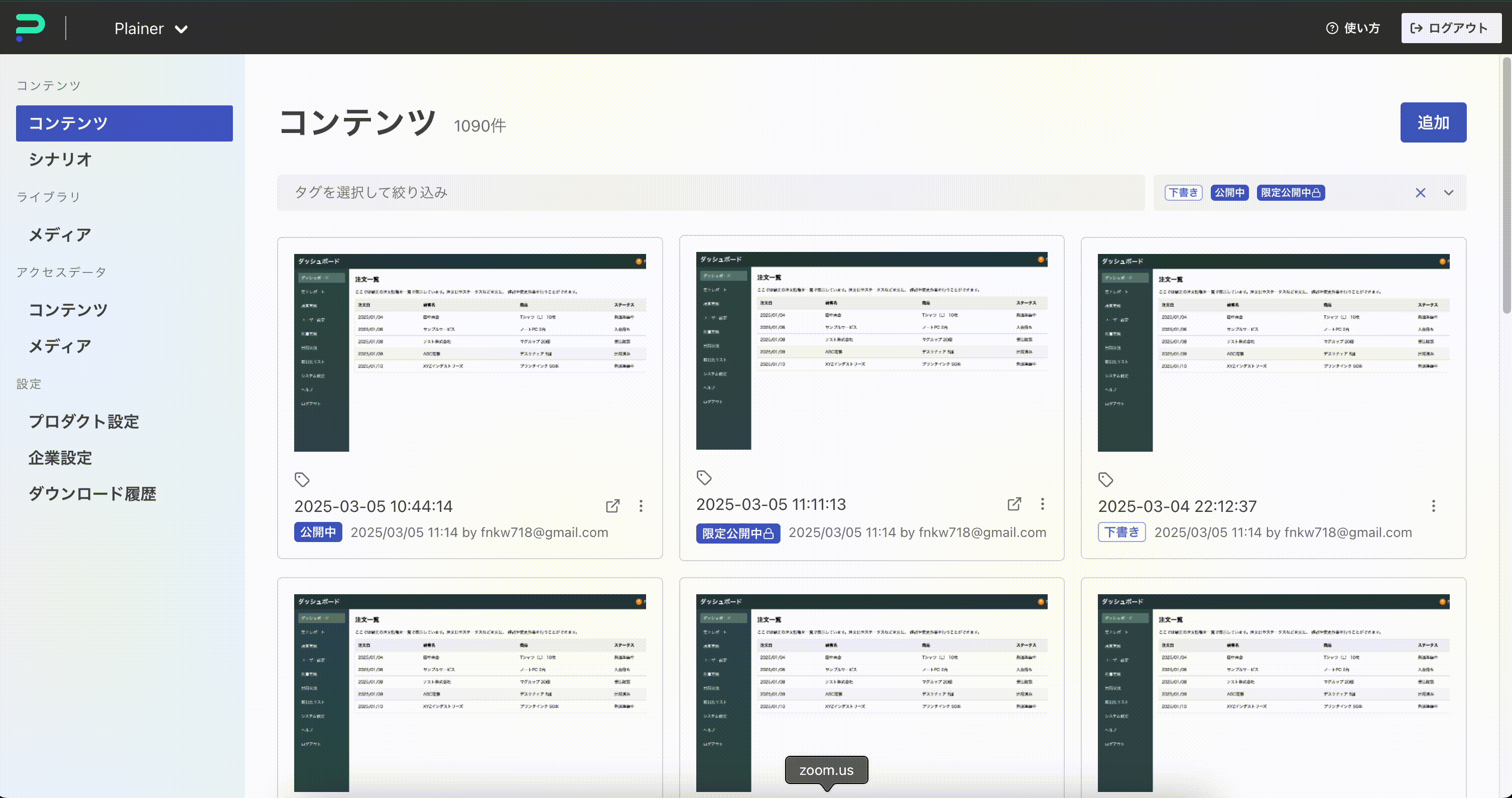This screenshot has width=1512, height=798.
Task: Select シナリオ in the sidebar
Action: pyautogui.click(x=60, y=159)
